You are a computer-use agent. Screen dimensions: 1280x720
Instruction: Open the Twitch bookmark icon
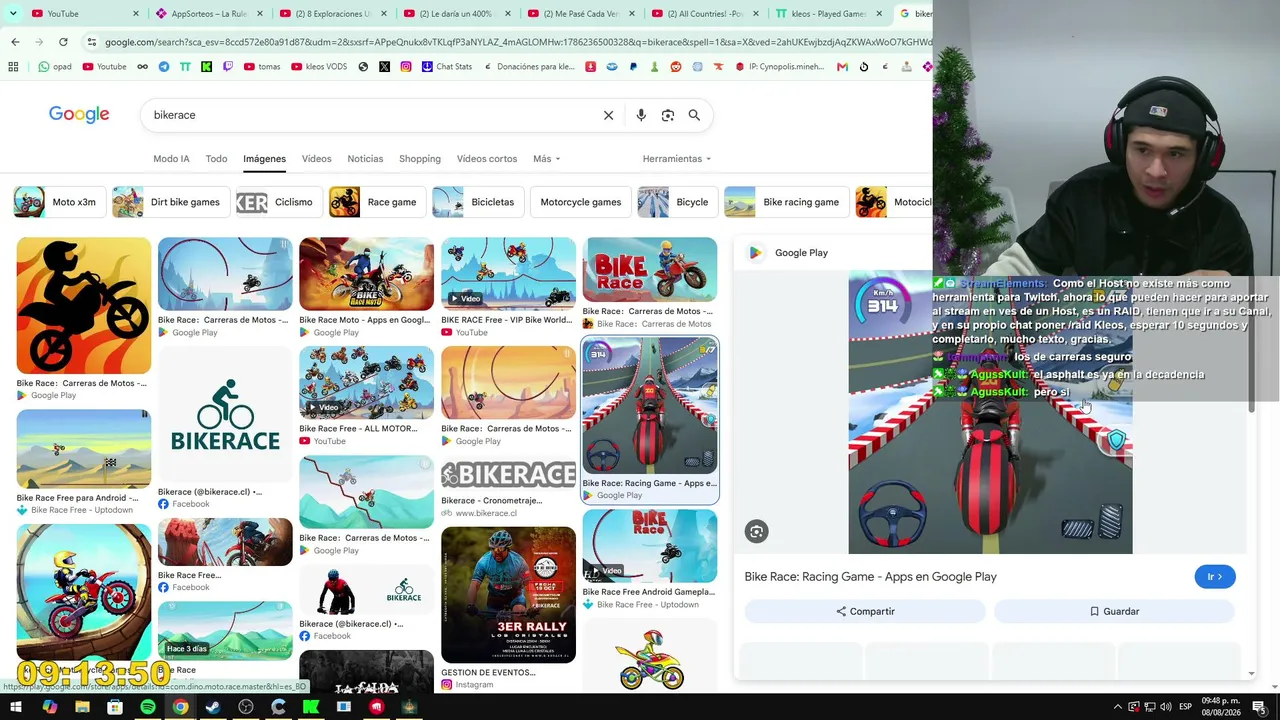pyautogui.click(x=228, y=67)
